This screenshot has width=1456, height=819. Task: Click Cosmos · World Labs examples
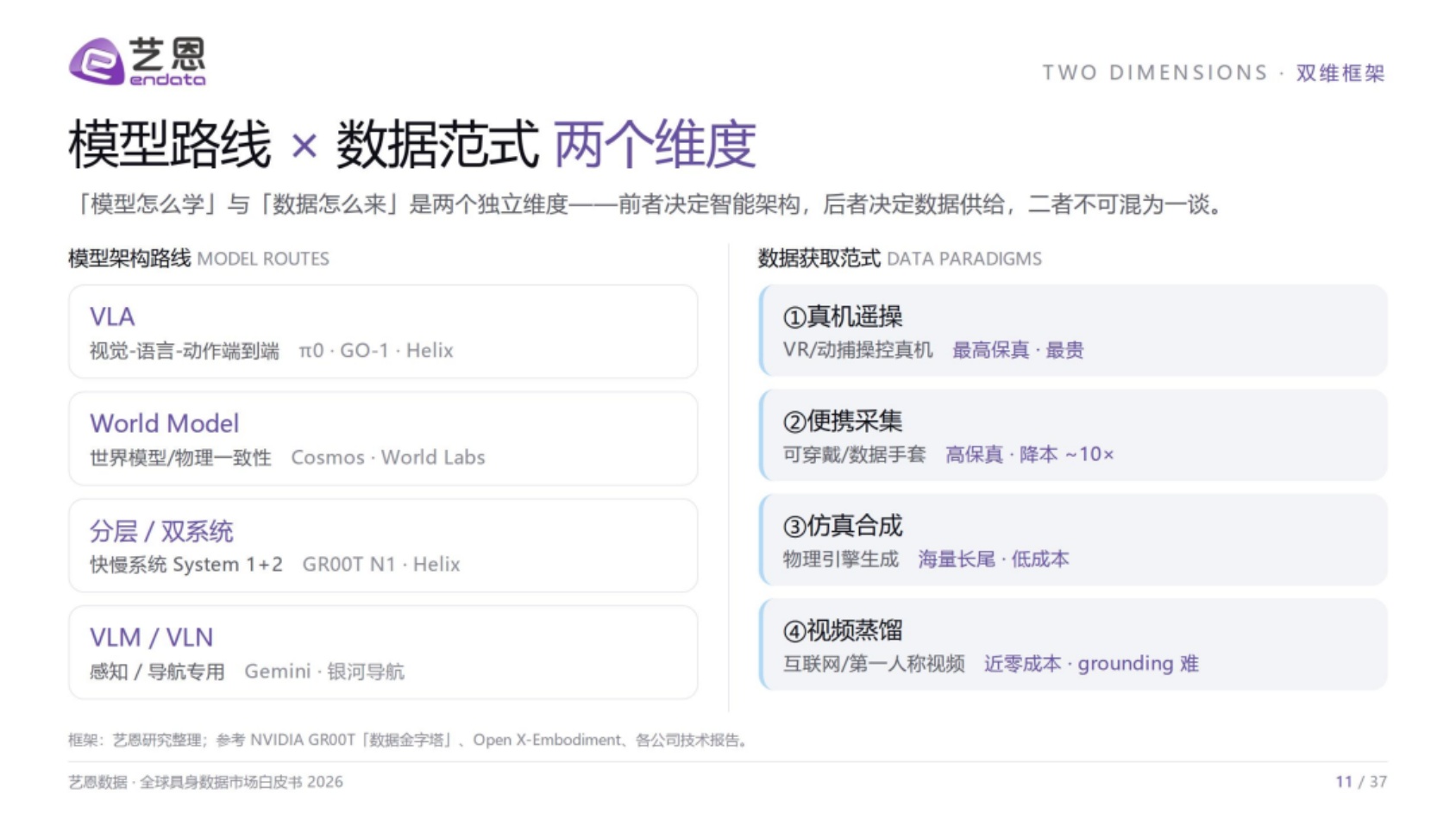coord(388,458)
